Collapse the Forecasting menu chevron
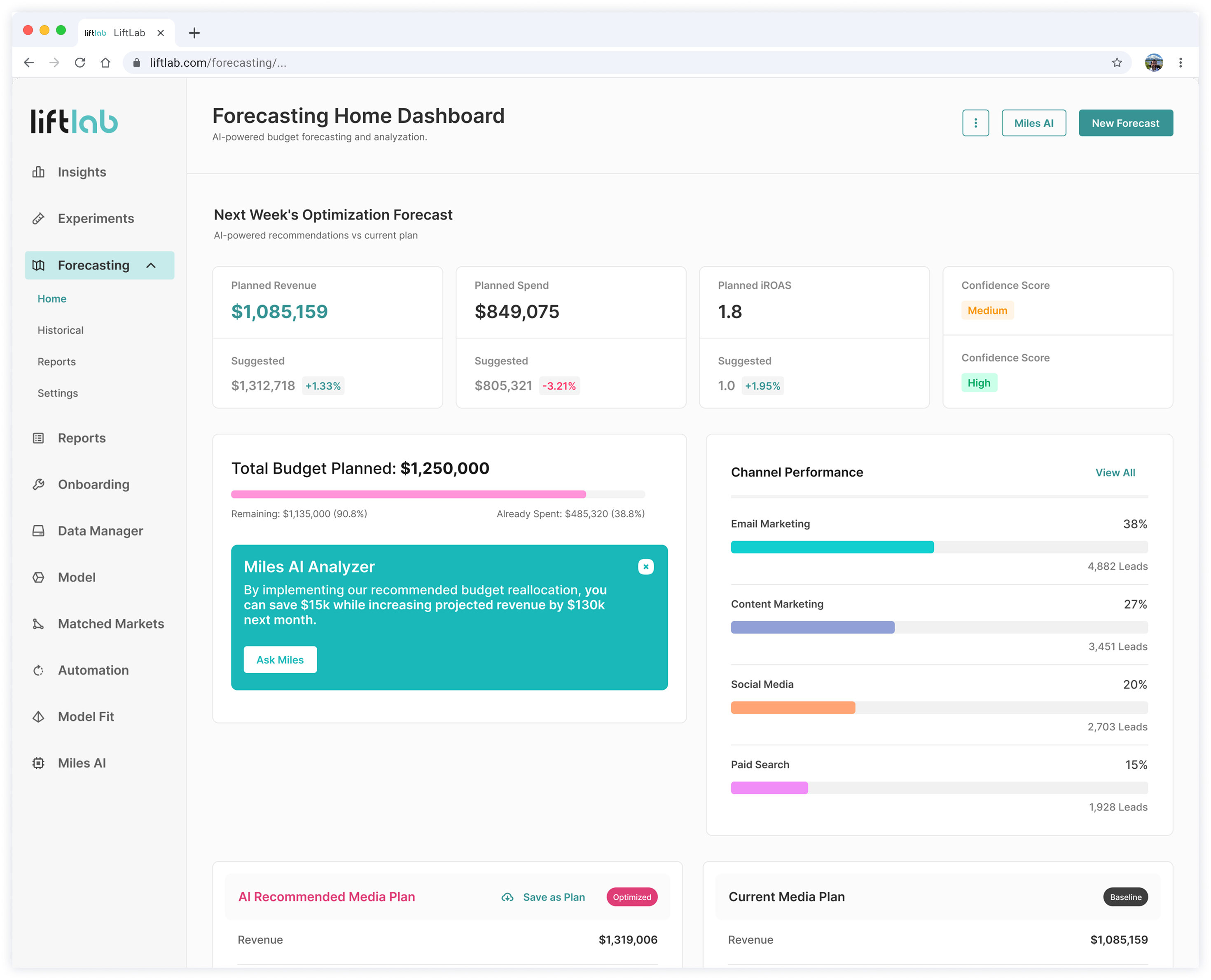The image size is (1211, 980). pyautogui.click(x=151, y=265)
